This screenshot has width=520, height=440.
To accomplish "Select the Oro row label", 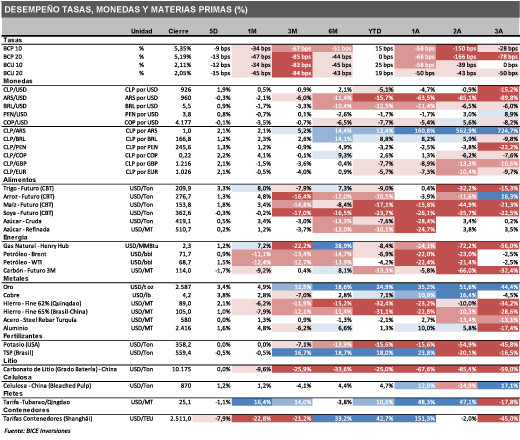I will (8, 287).
